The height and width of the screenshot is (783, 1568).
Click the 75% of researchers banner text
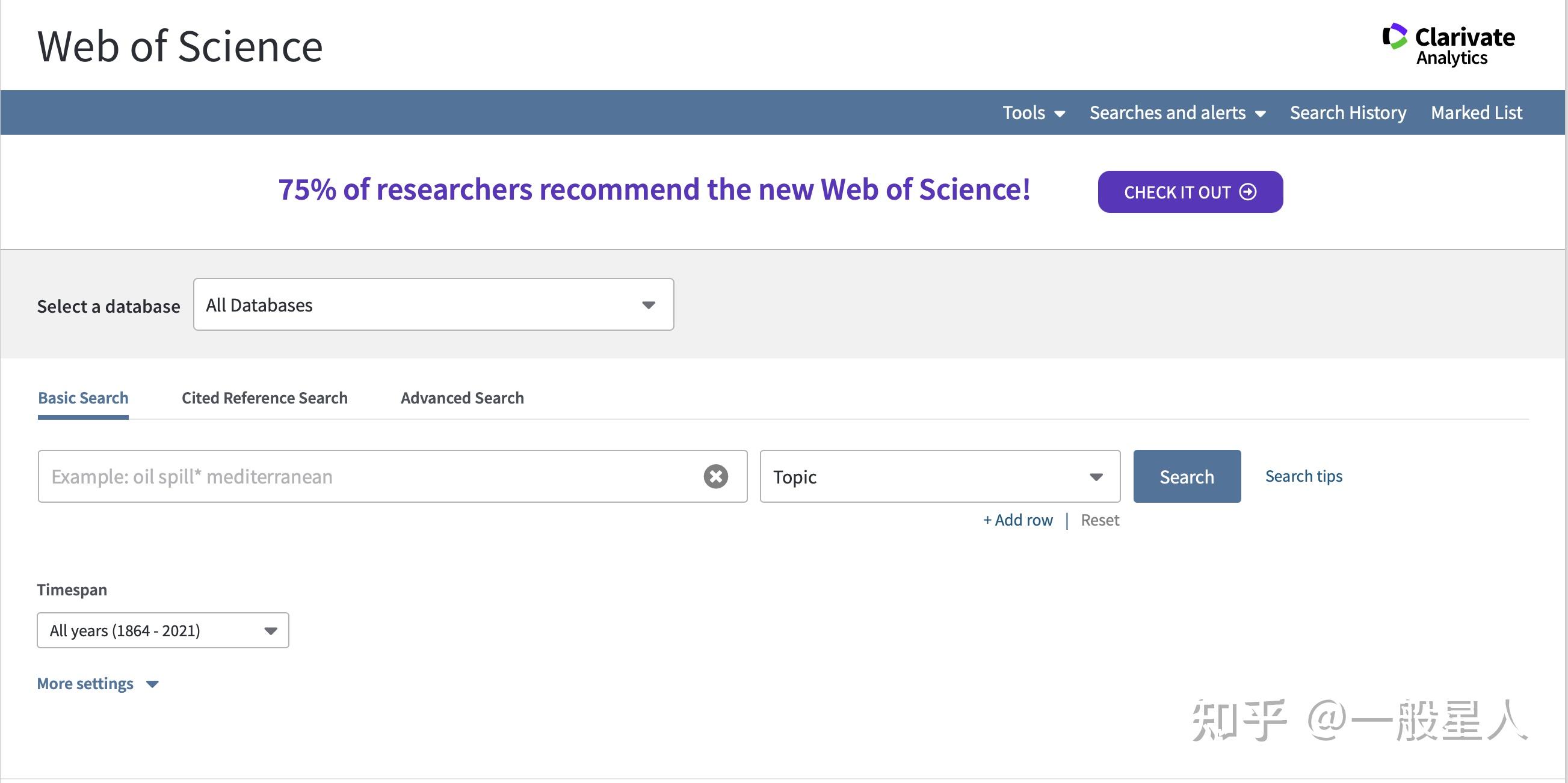pos(655,189)
